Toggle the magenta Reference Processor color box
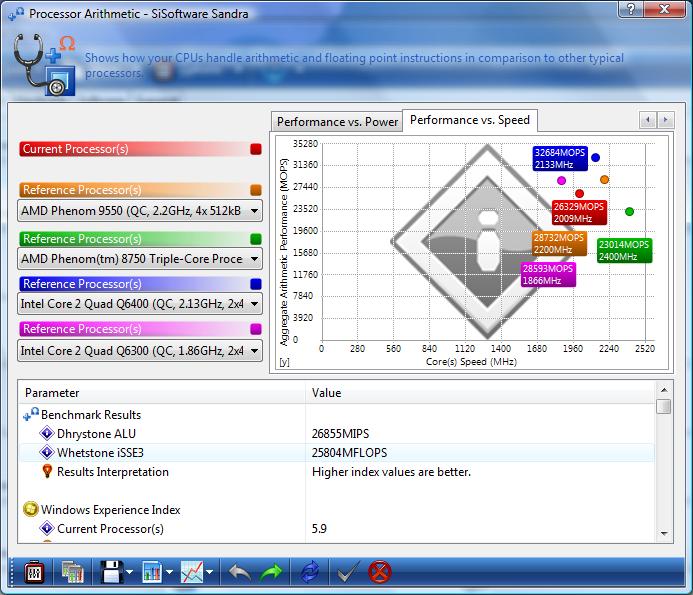The height and width of the screenshot is (595, 693). tap(256, 329)
